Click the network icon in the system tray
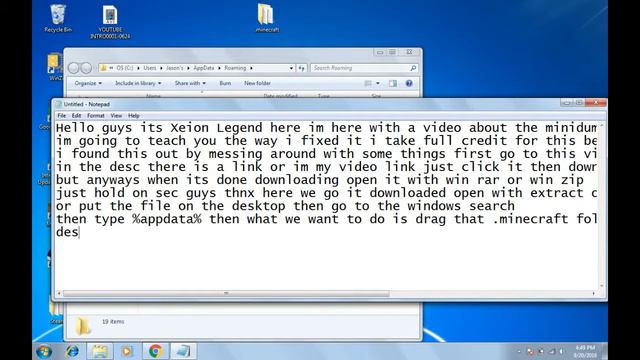Screen dimensions: 640x360 [x=552, y=351]
